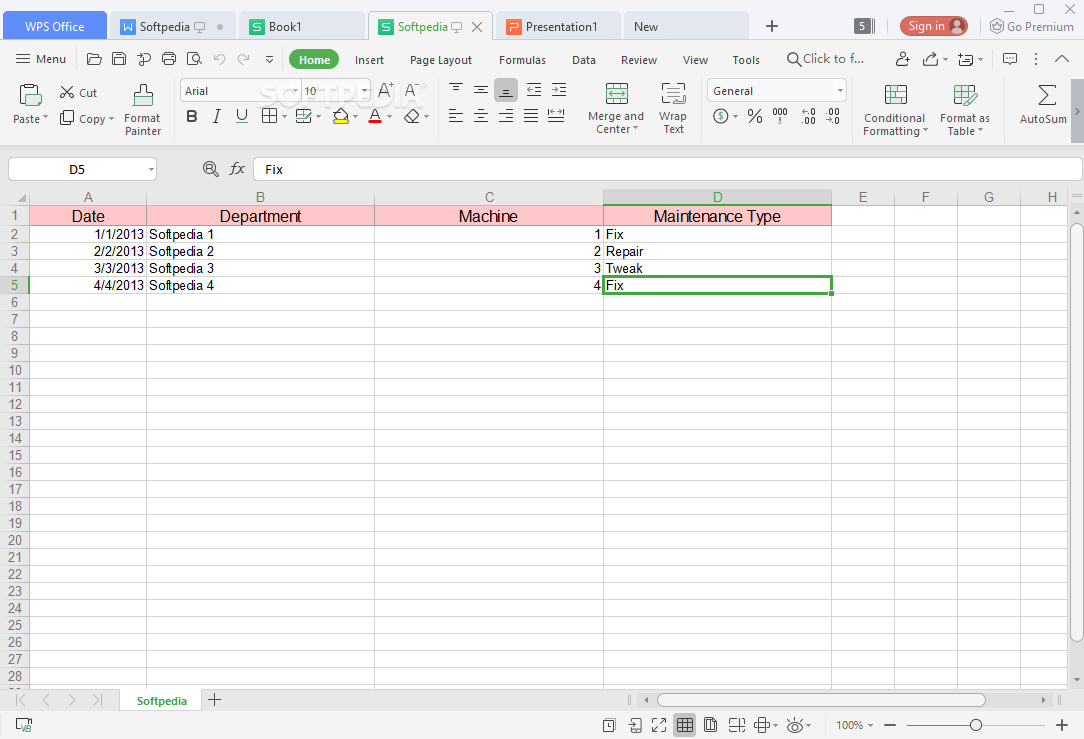This screenshot has height=739, width=1084.
Task: Toggle full screen view in status bar
Action: pyautogui.click(x=659, y=725)
